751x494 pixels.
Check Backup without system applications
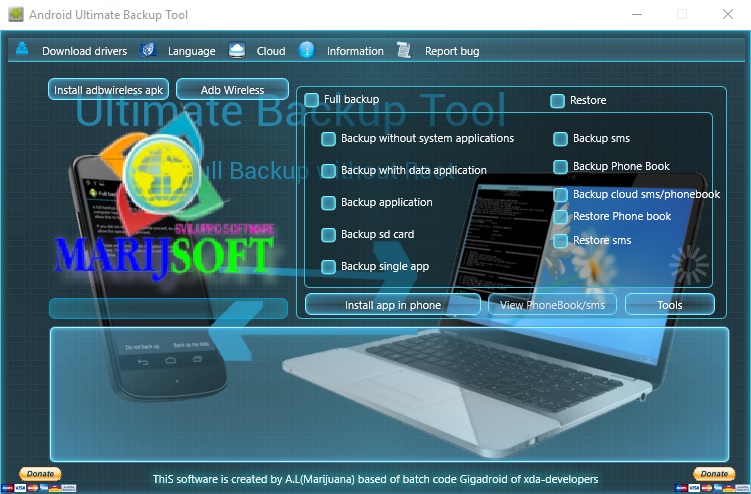point(328,139)
